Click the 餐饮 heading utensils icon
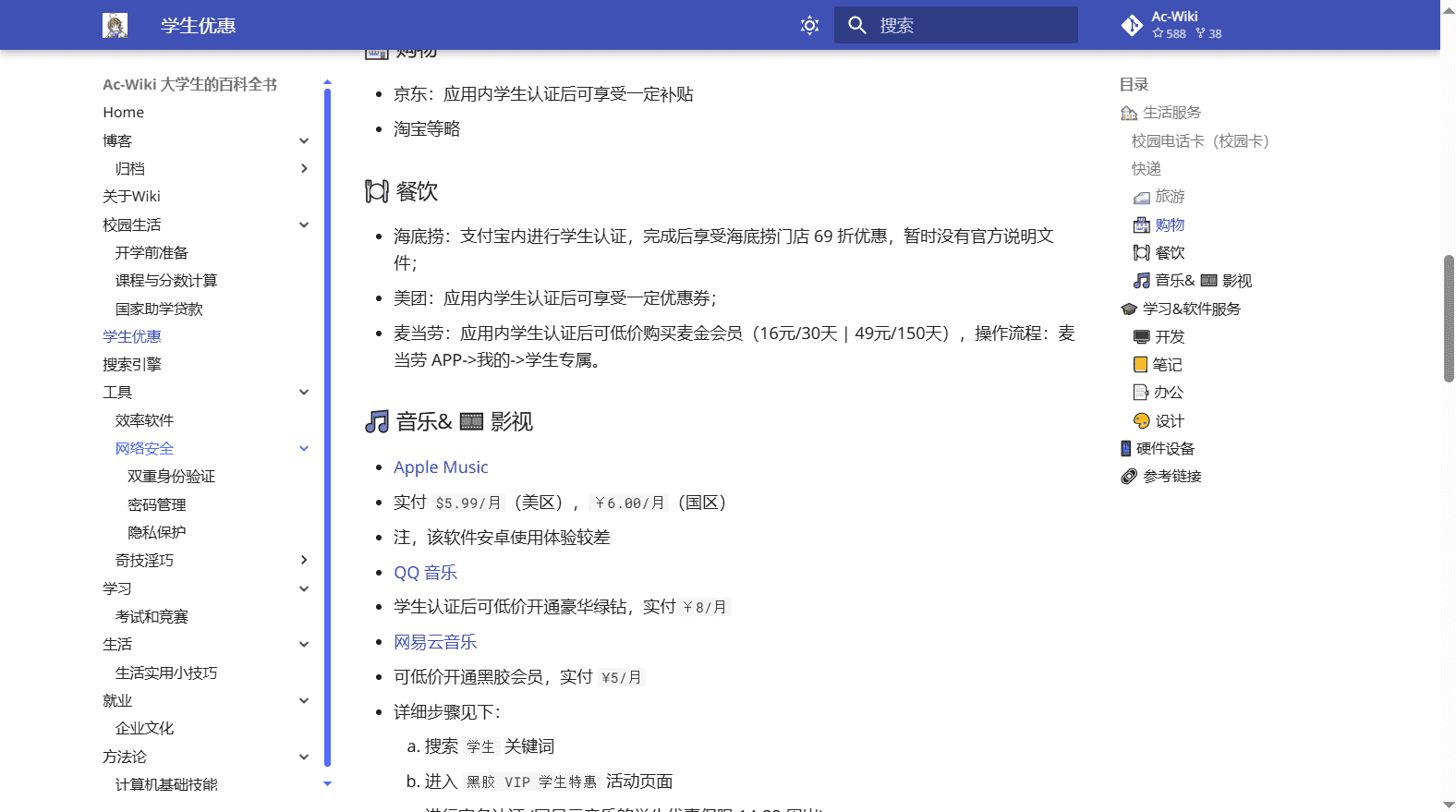This screenshot has width=1456, height=812. point(376,191)
